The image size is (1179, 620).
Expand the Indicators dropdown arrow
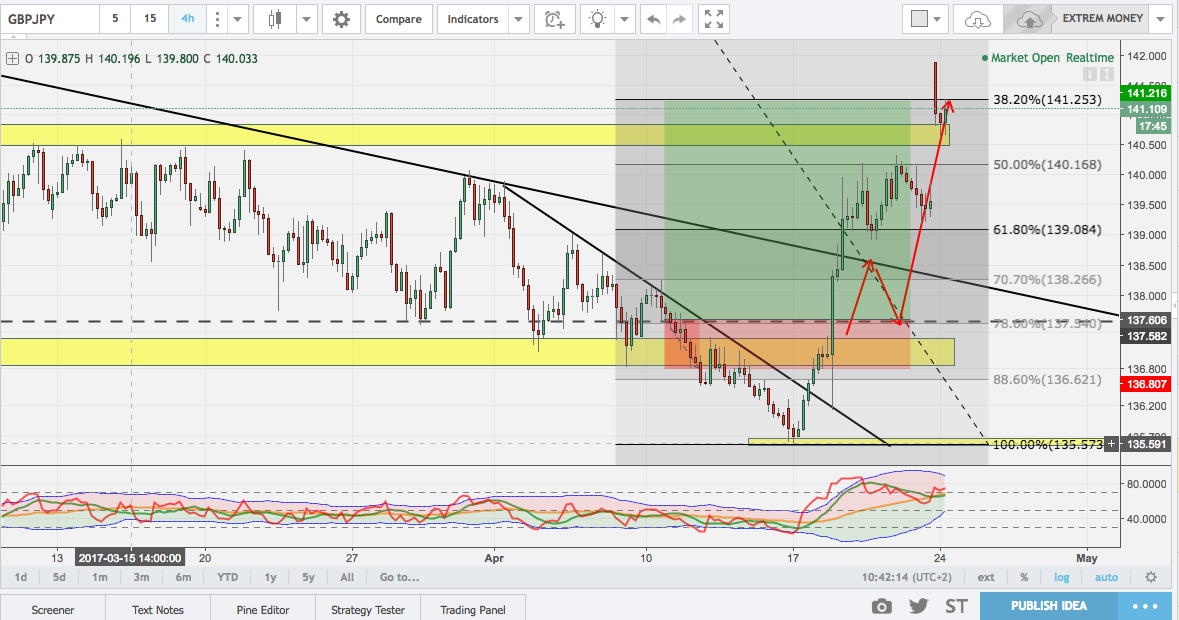pyautogui.click(x=517, y=19)
